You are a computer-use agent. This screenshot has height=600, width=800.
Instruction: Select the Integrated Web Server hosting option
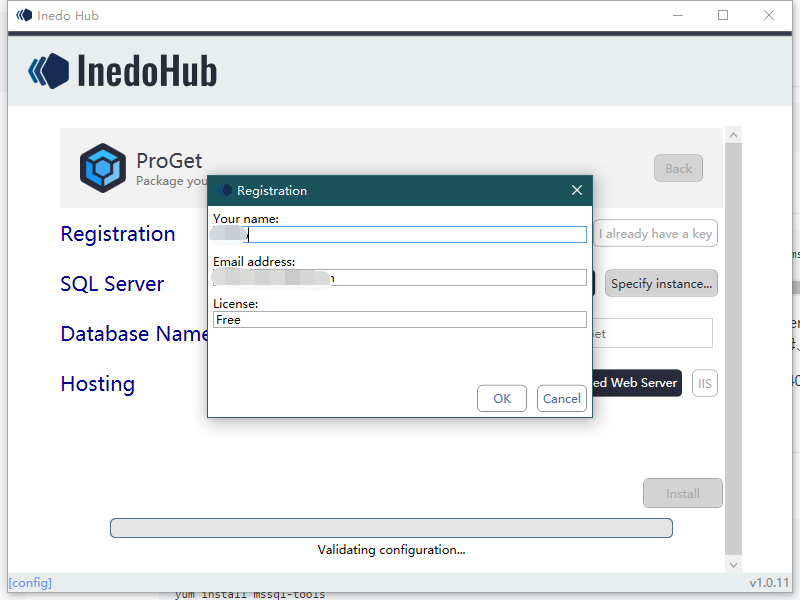point(636,383)
